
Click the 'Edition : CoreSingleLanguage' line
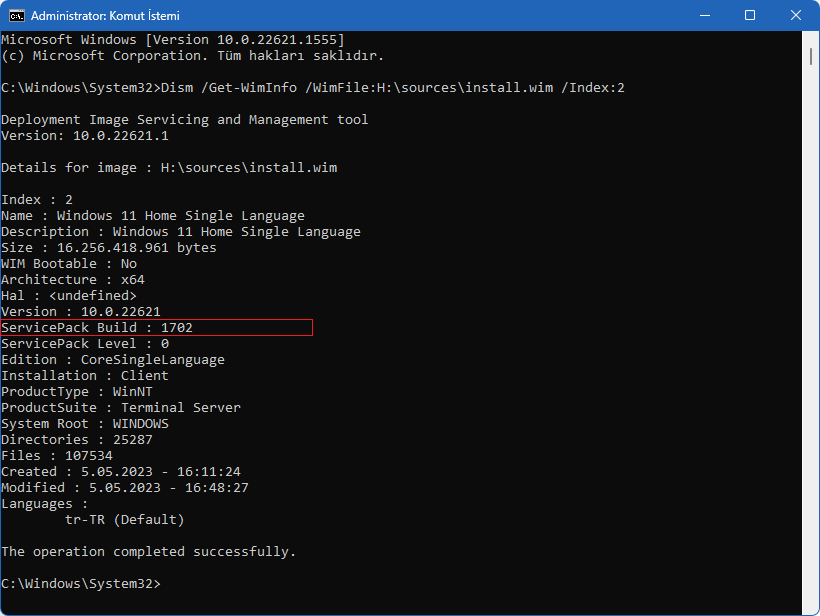pyautogui.click(x=113, y=360)
